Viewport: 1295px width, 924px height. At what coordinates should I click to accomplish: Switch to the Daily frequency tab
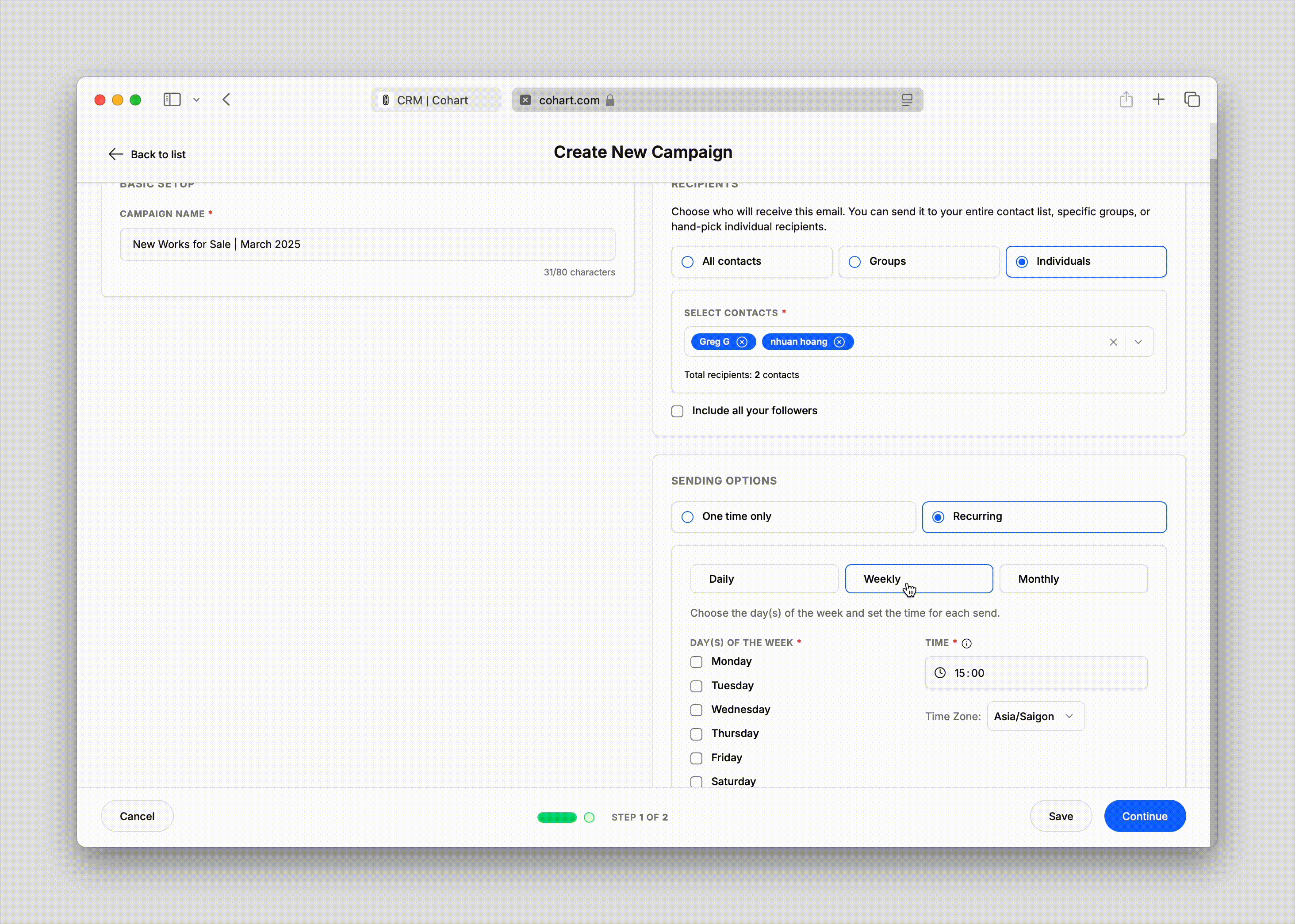(x=764, y=579)
